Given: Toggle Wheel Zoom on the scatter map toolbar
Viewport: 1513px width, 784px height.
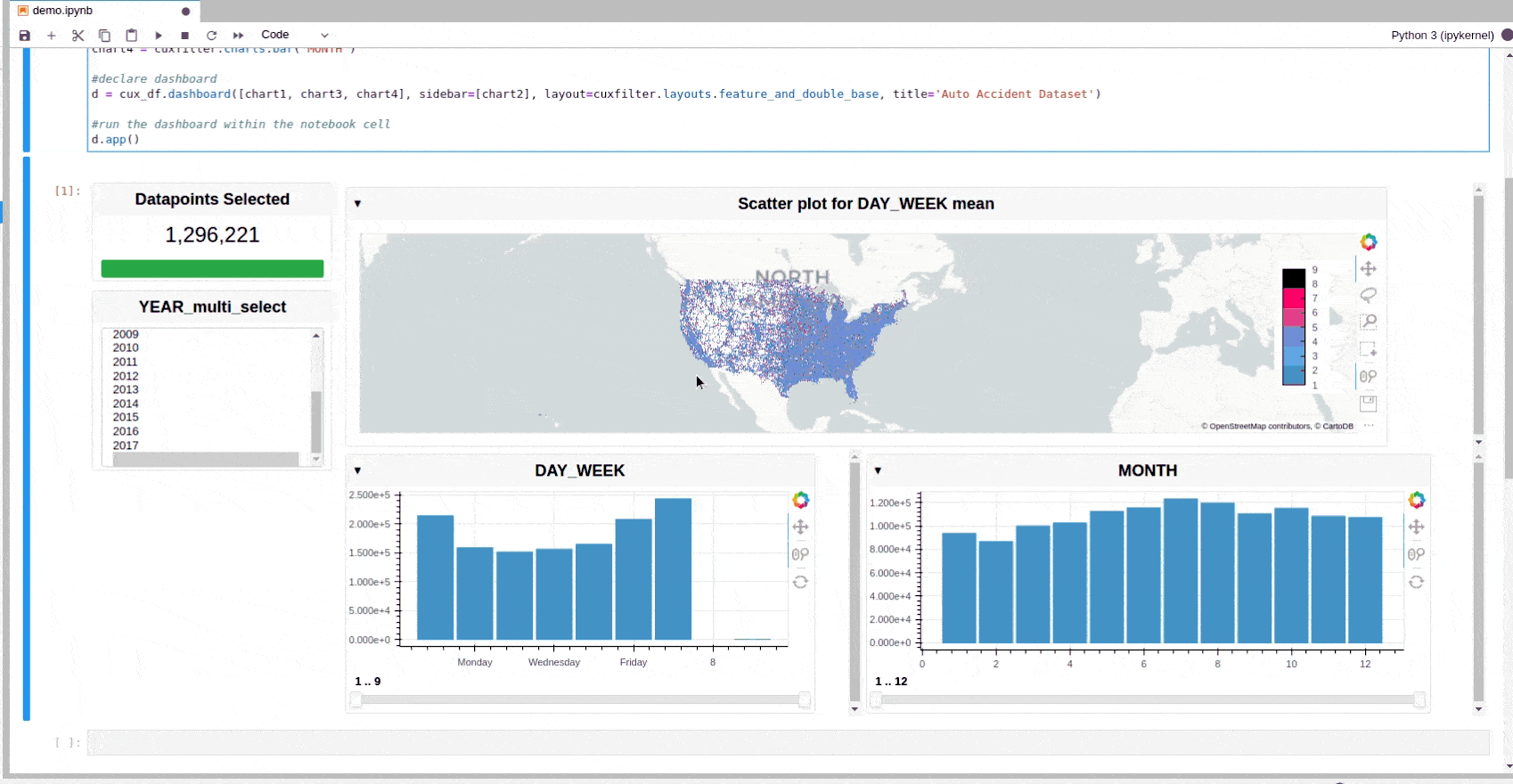Looking at the screenshot, I should (1369, 377).
